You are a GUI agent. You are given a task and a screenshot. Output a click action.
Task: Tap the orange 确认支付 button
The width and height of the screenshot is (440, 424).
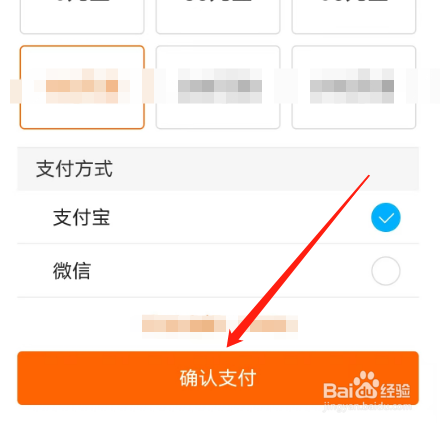(218, 378)
